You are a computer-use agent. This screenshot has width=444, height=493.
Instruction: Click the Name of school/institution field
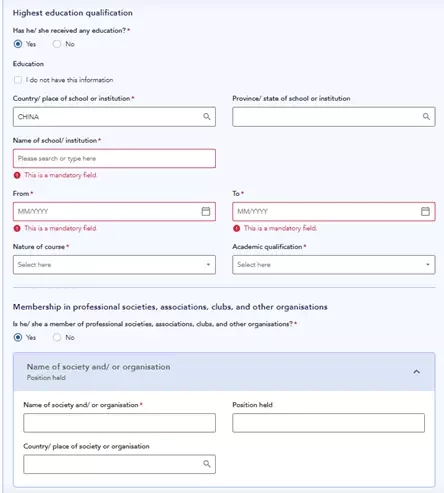114,158
